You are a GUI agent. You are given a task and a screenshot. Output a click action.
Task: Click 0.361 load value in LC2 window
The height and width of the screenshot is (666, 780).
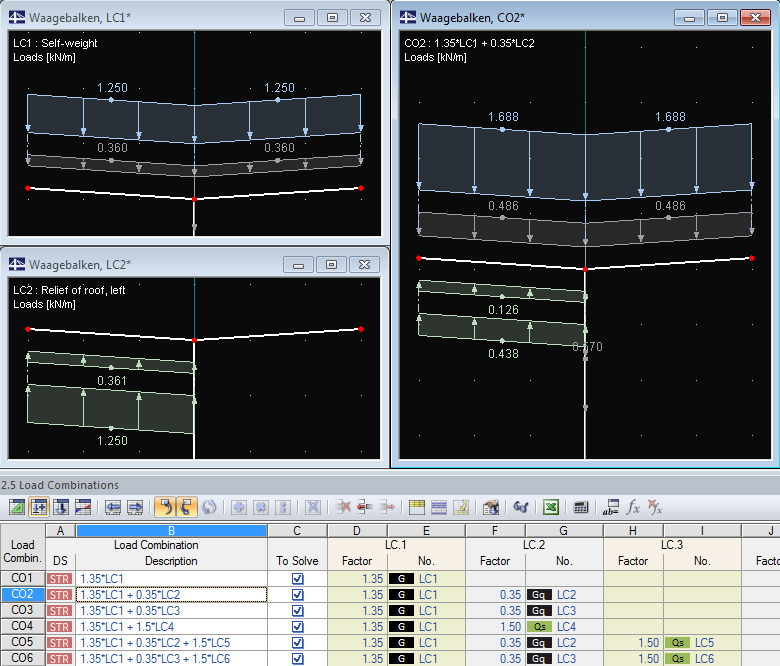pos(112,381)
